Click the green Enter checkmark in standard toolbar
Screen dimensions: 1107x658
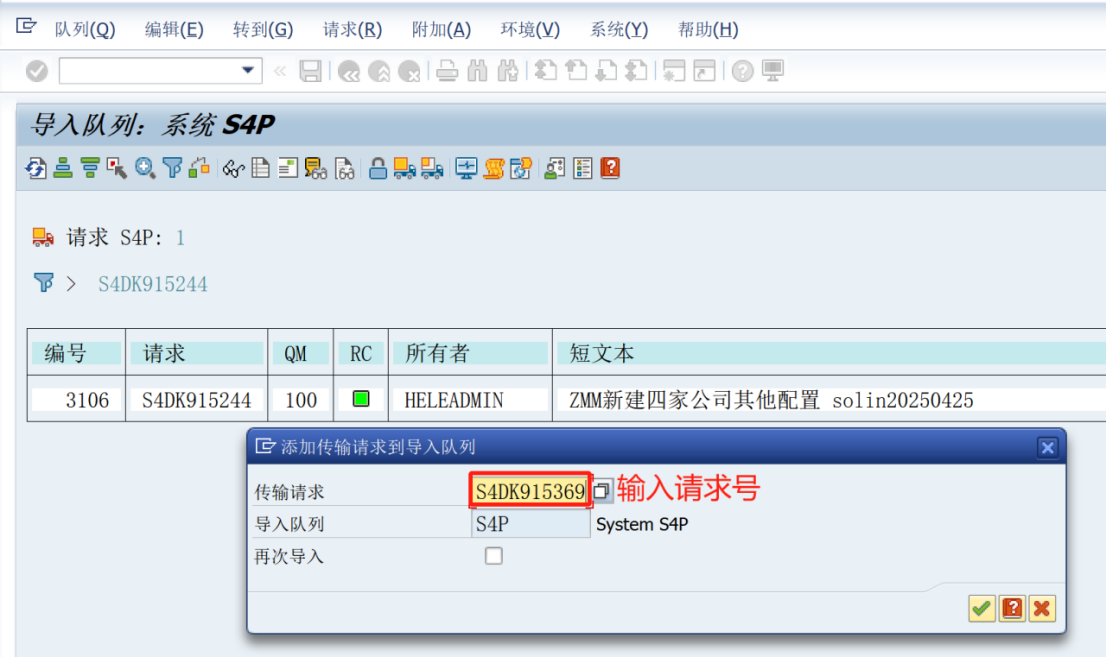37,71
